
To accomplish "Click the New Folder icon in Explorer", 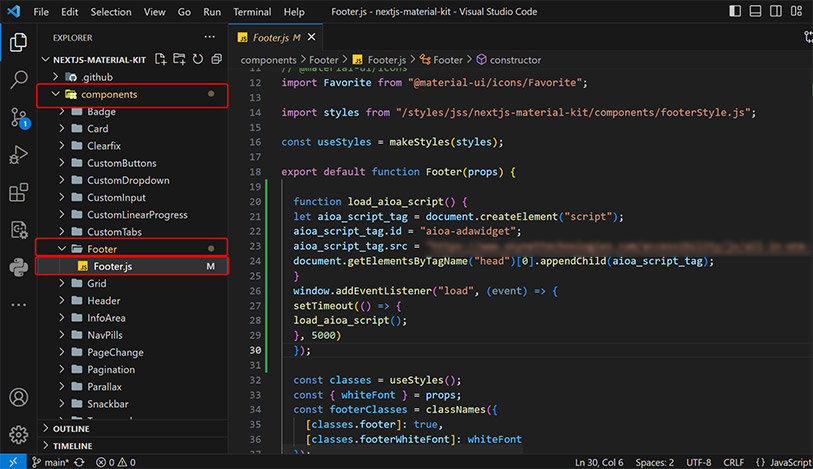I will tap(179, 59).
